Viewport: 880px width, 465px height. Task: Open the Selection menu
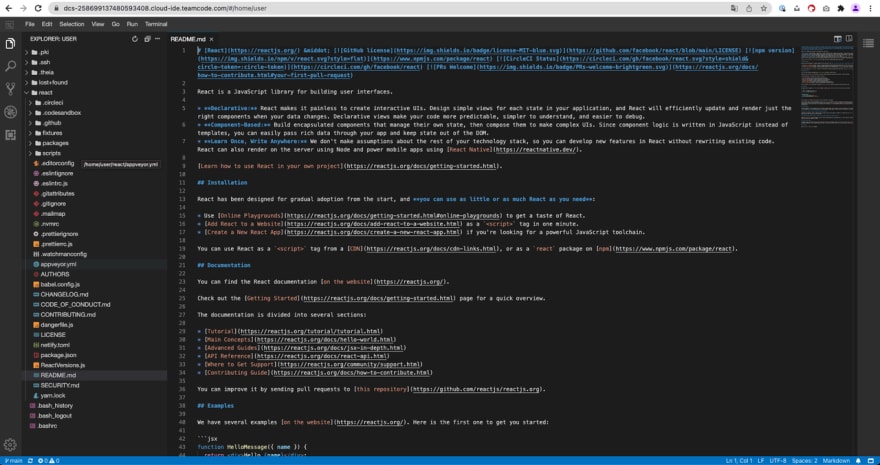click(72, 24)
